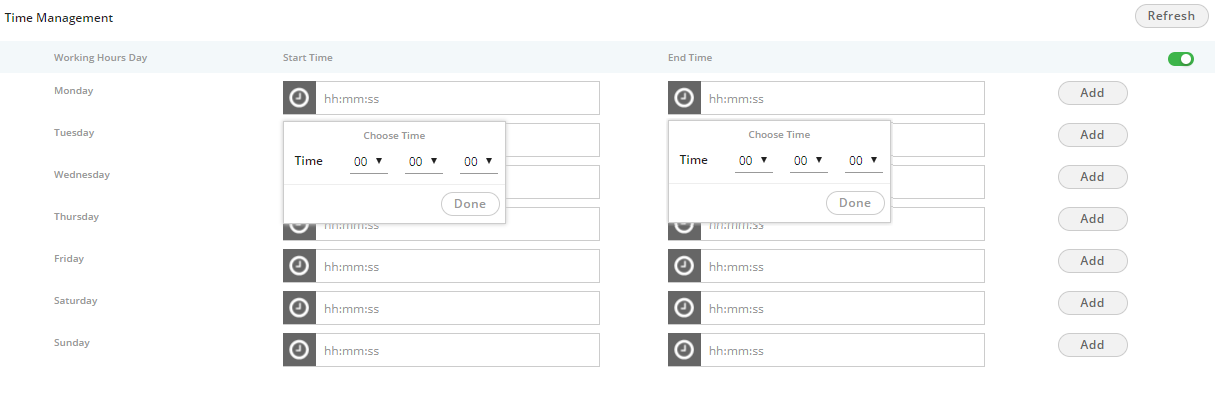This screenshot has height=396, width=1215.
Task: Add working hours for Monday
Action: 1092,93
